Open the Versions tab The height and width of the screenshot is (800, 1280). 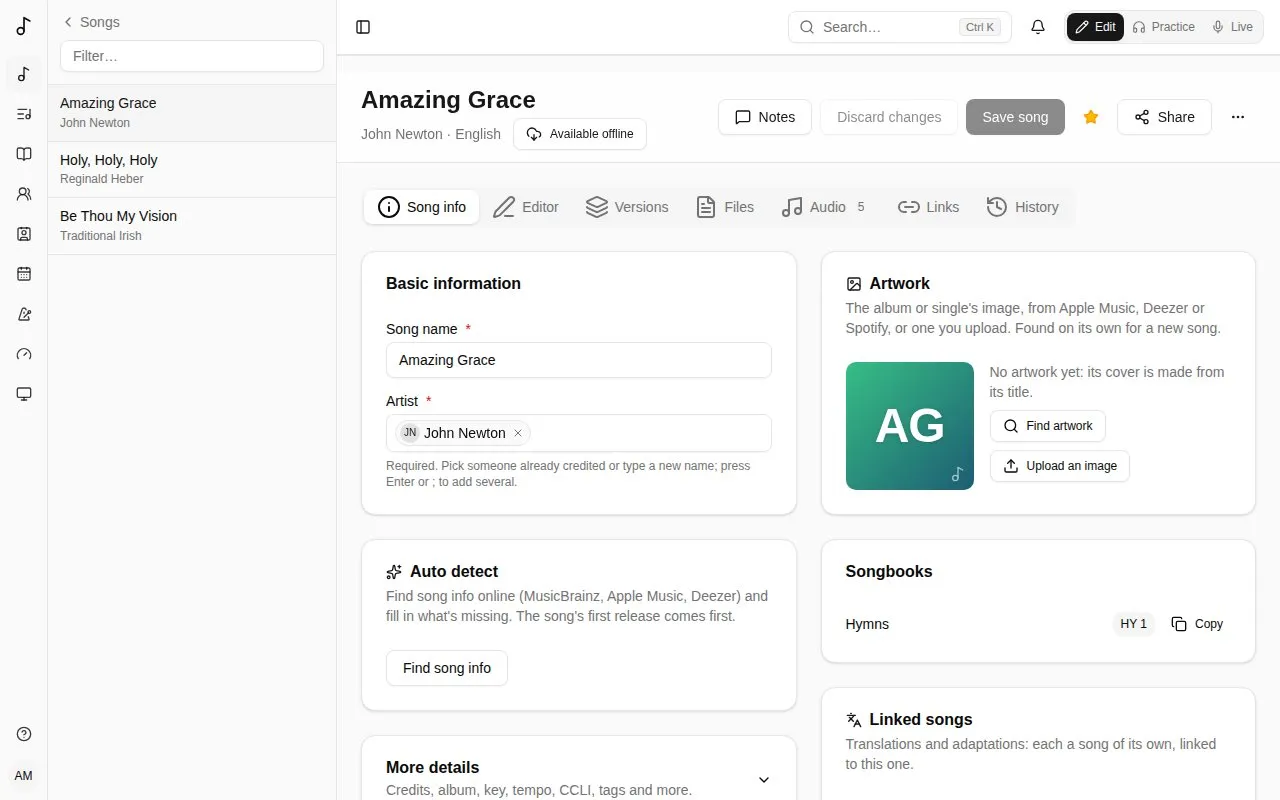coord(627,207)
